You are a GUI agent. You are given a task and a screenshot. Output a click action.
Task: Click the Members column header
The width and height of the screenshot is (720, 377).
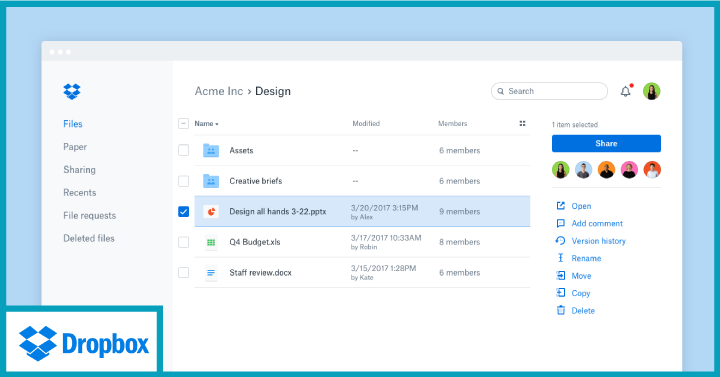point(452,124)
